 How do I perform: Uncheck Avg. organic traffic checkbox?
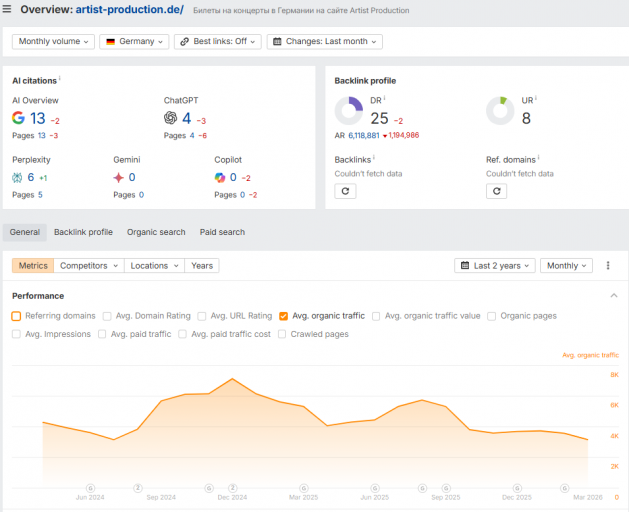click(x=283, y=316)
